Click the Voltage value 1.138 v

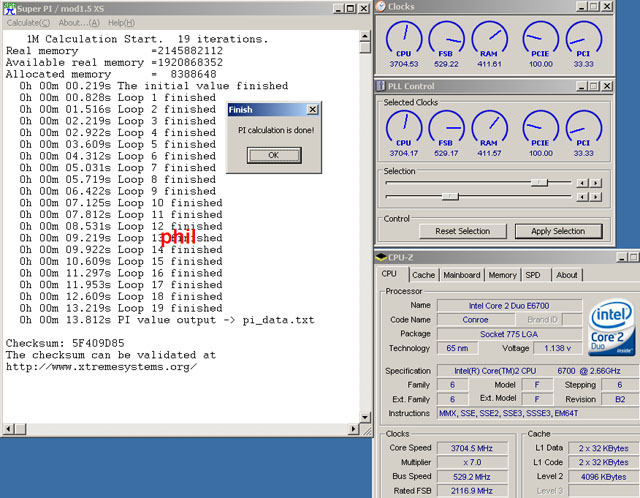[x=558, y=348]
